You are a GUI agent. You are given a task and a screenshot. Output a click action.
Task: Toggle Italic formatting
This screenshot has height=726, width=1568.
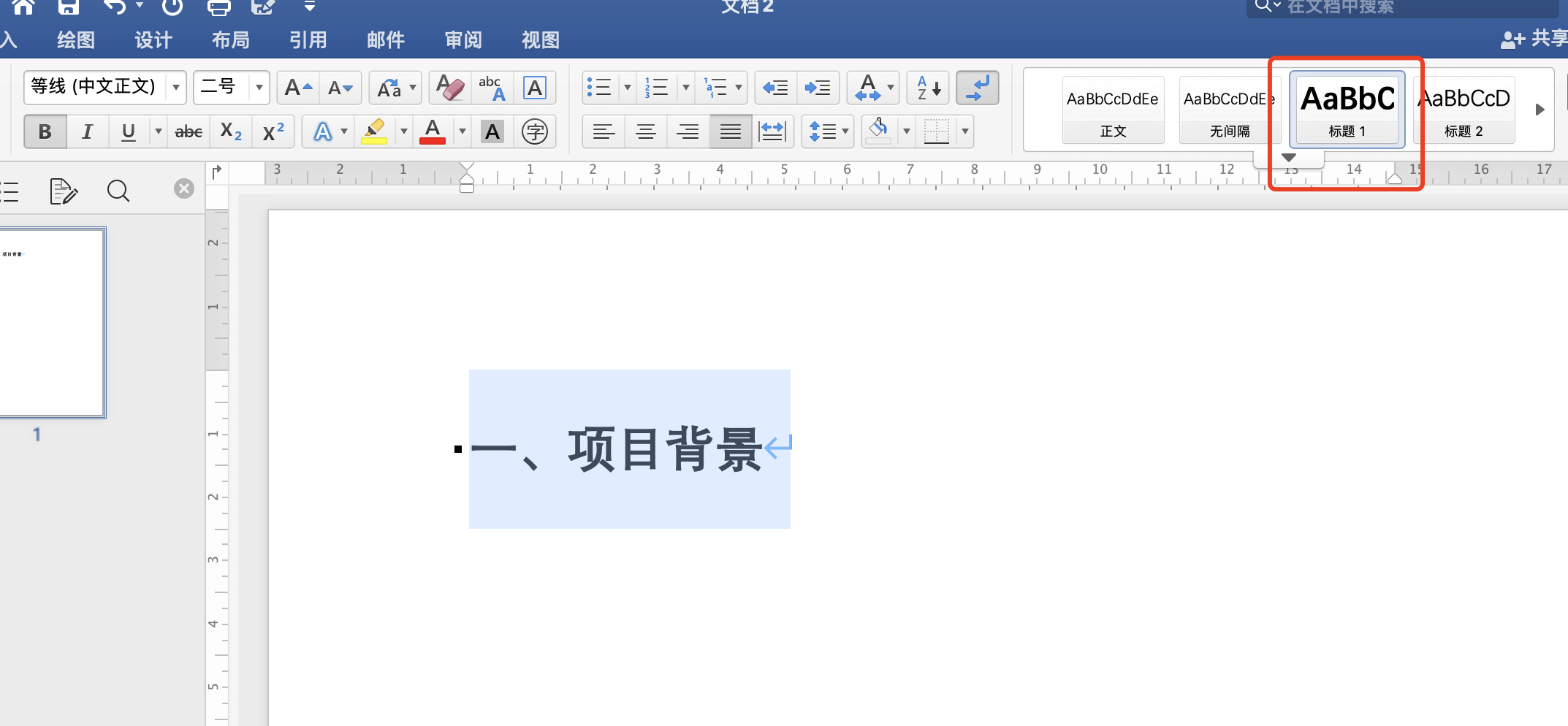[87, 132]
